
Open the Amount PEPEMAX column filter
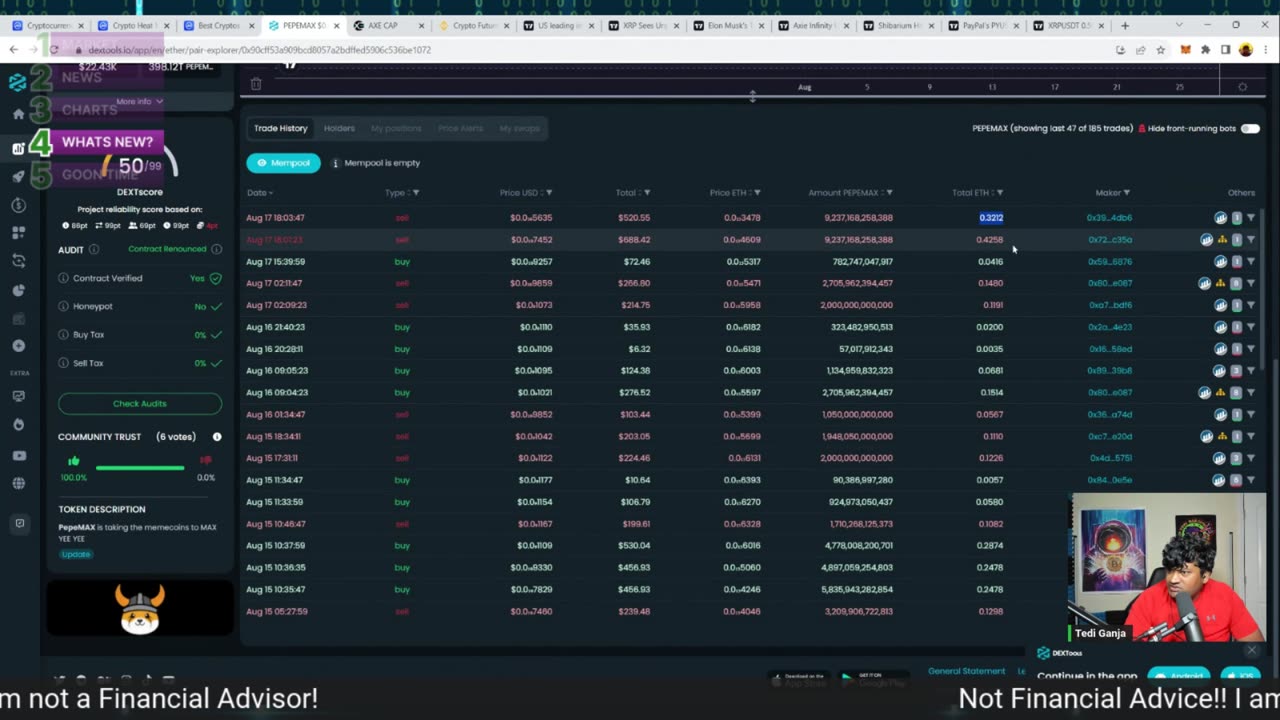point(889,193)
